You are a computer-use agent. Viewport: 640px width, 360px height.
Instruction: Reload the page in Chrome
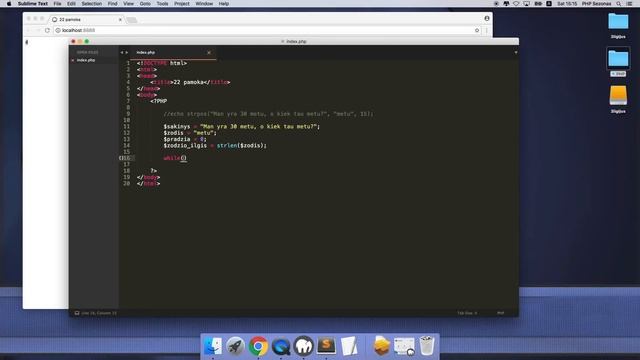(47, 30)
